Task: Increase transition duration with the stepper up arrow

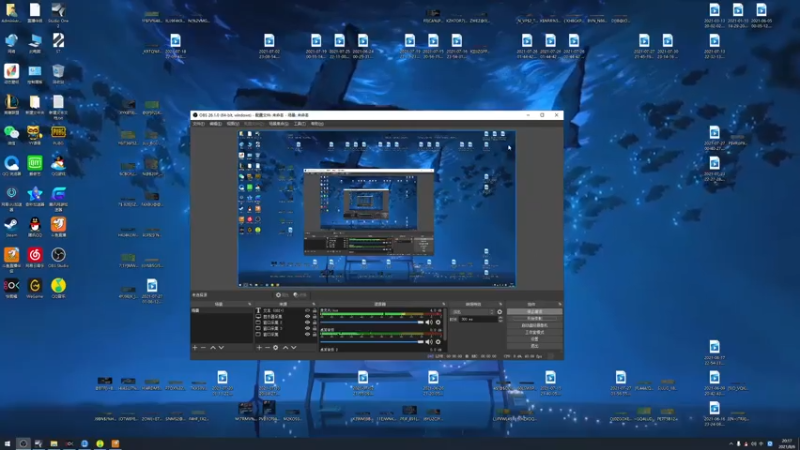Action: 501,317
